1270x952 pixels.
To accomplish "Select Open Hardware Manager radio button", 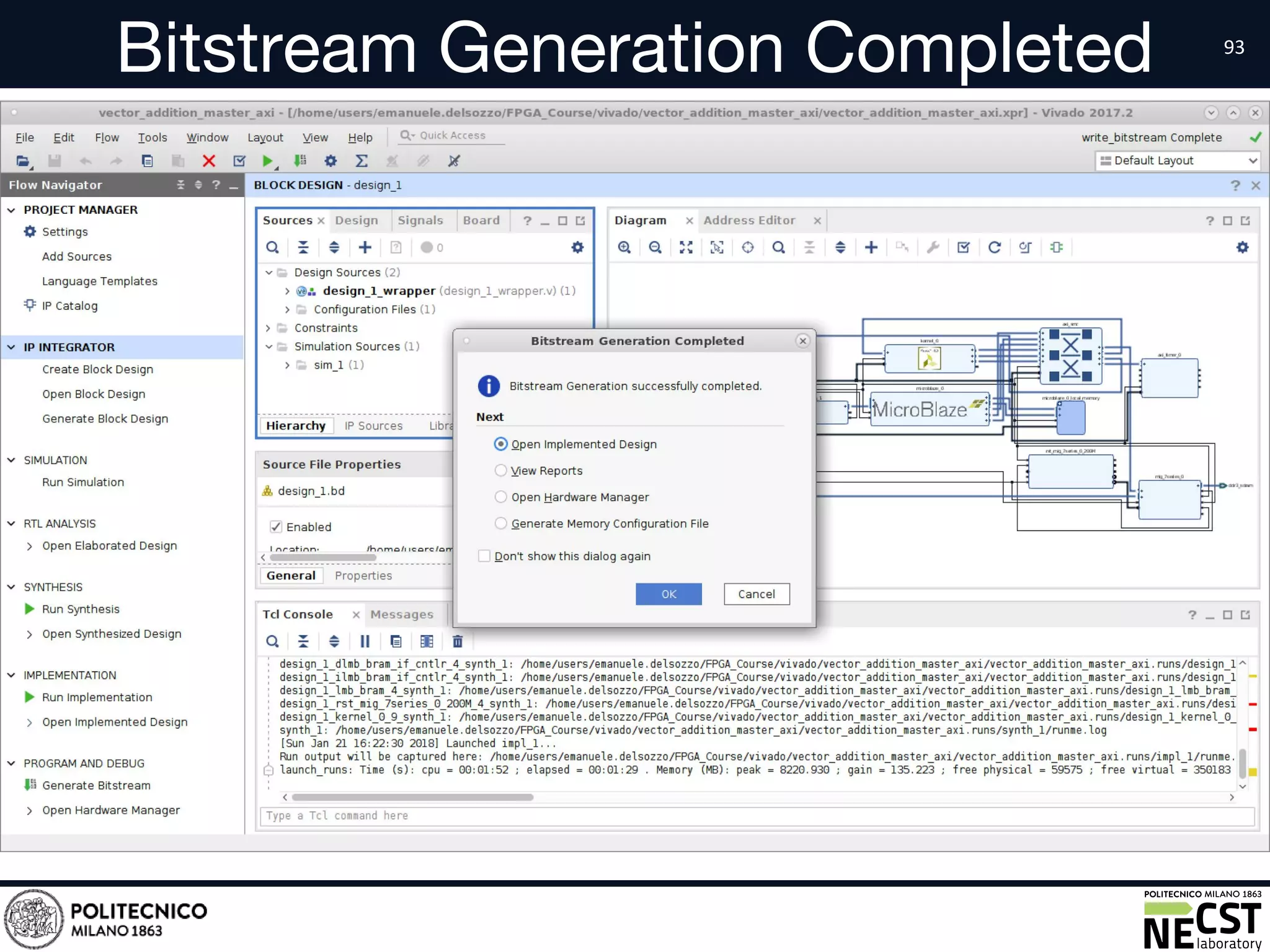I will point(500,497).
